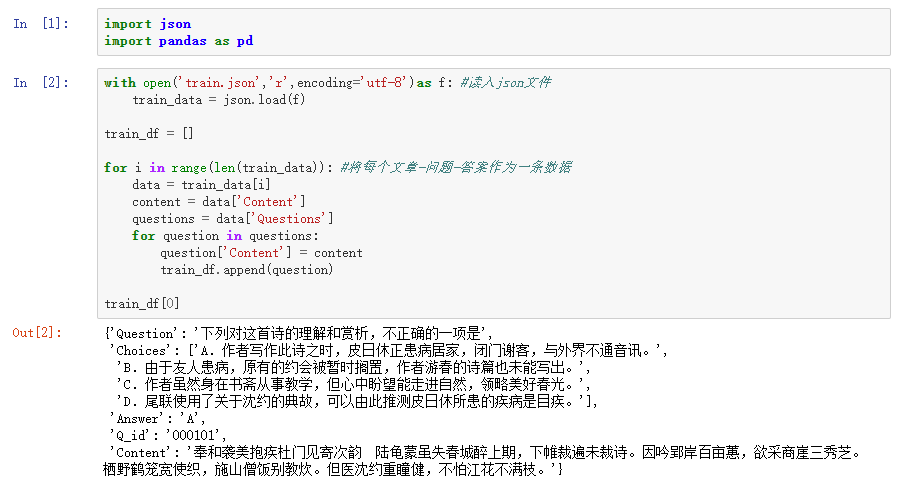Image resolution: width=900 pixels, height=490 pixels.
Task: Click the comment '#将每个文章-问题-答案作为一条数据'
Action: 456,168
